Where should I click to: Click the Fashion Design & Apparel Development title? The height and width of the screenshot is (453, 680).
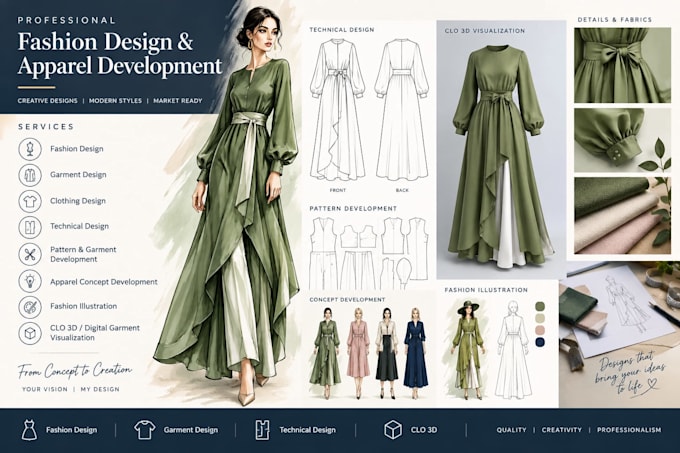[x=120, y=54]
